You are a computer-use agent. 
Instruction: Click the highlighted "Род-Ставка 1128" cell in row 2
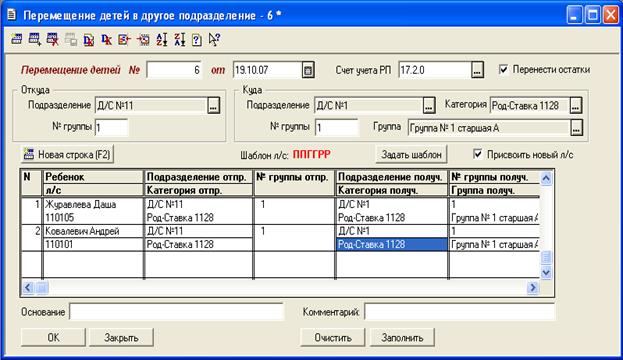coord(392,244)
